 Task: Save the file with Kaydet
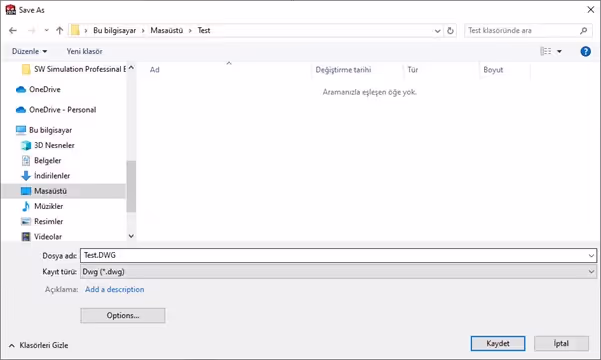click(x=498, y=344)
